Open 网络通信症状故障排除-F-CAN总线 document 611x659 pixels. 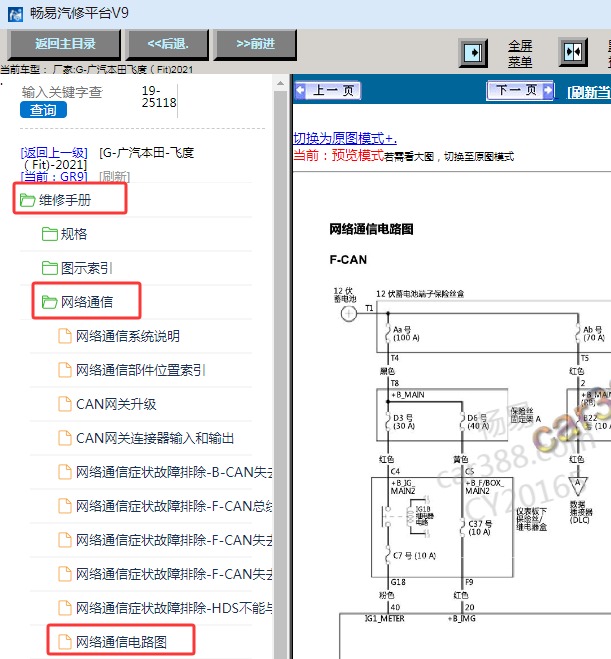(x=174, y=506)
